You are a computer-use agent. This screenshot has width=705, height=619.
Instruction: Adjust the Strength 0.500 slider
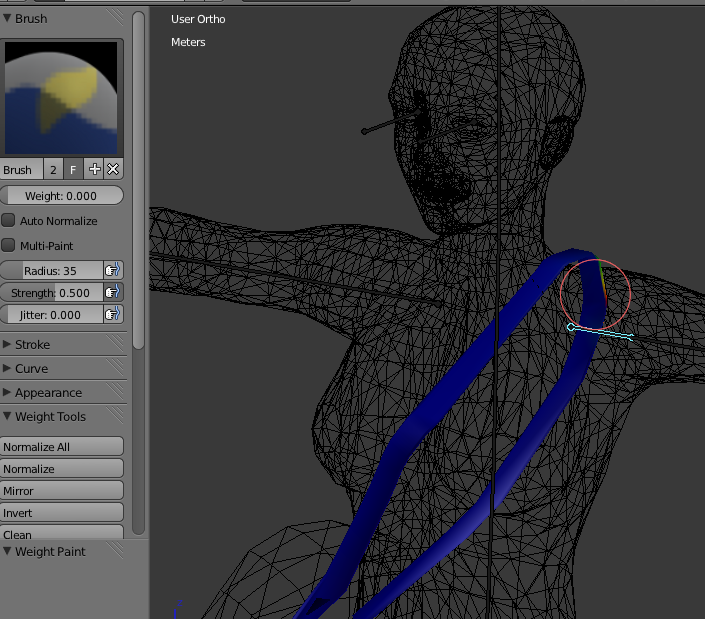click(x=51, y=293)
